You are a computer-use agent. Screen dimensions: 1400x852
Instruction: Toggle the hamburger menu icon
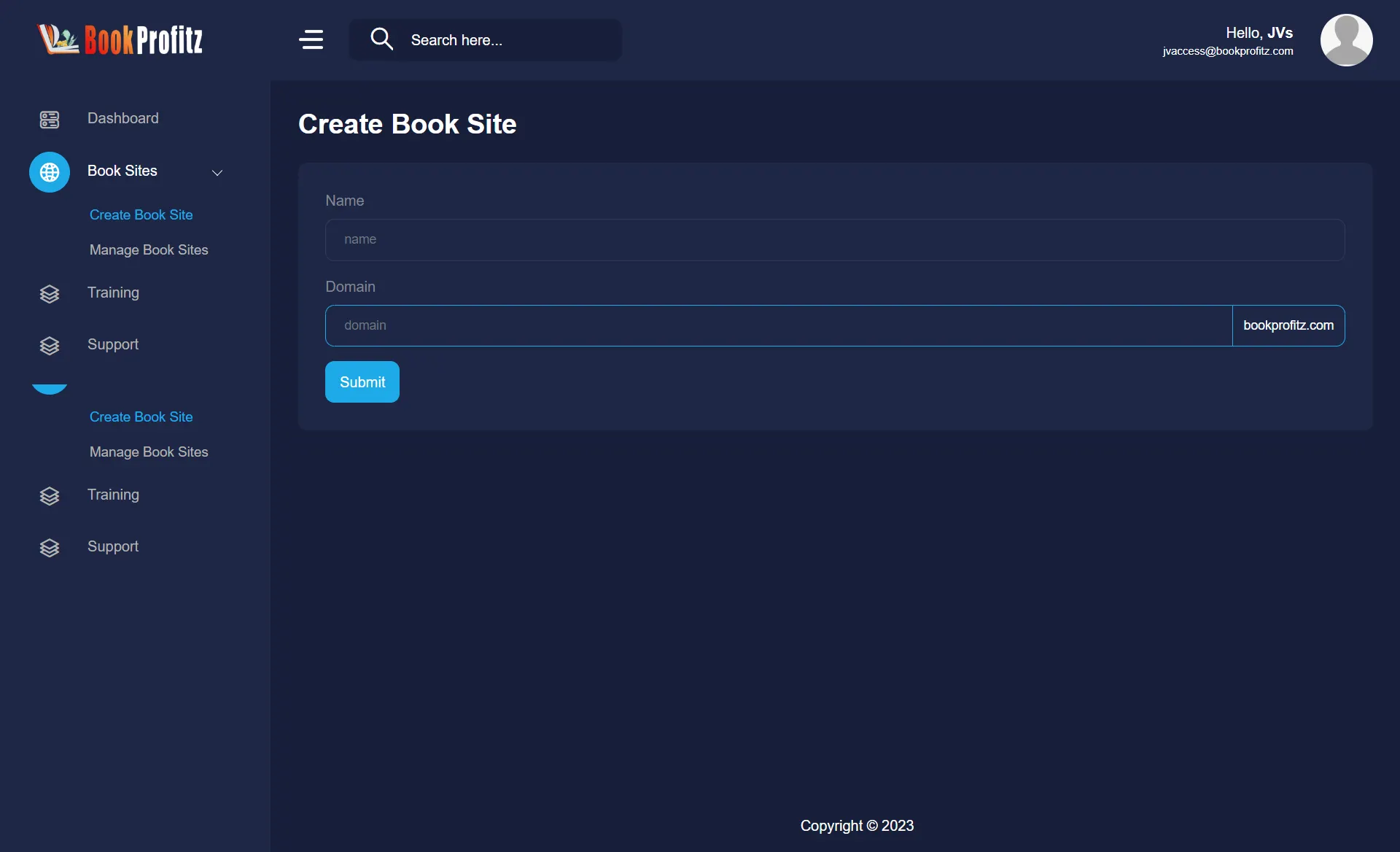pos(311,39)
